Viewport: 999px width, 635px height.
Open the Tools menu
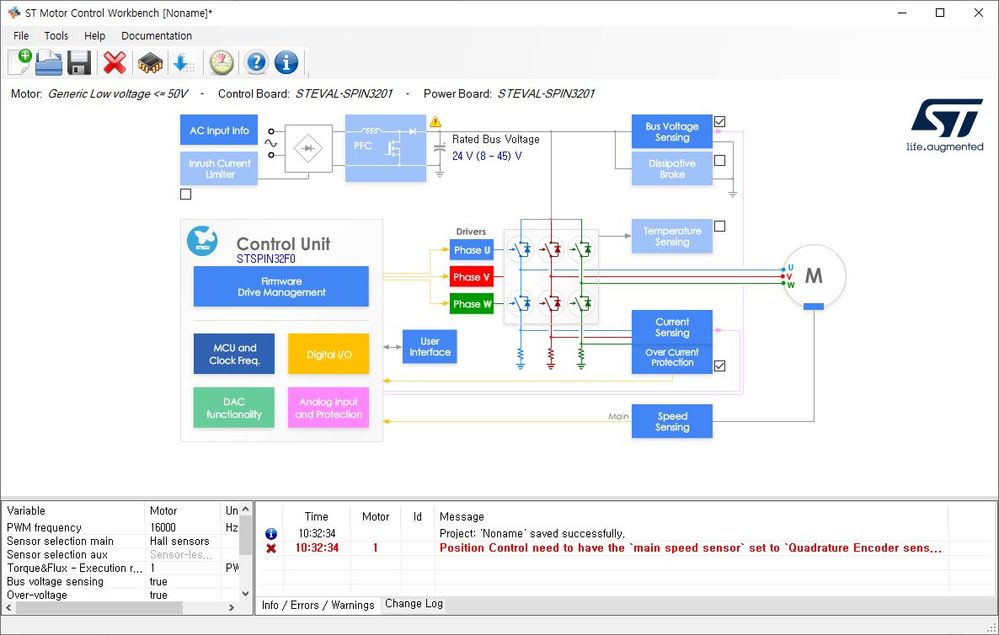point(56,36)
